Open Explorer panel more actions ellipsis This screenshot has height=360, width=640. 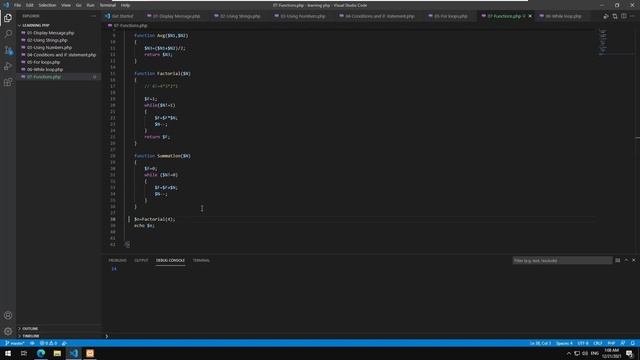(x=94, y=16)
